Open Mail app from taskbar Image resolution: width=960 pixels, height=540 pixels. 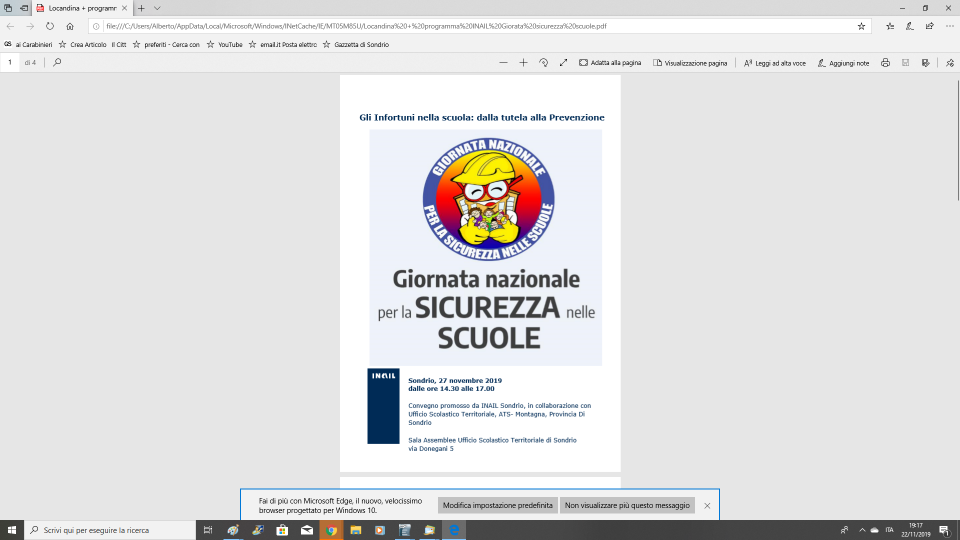coord(307,530)
